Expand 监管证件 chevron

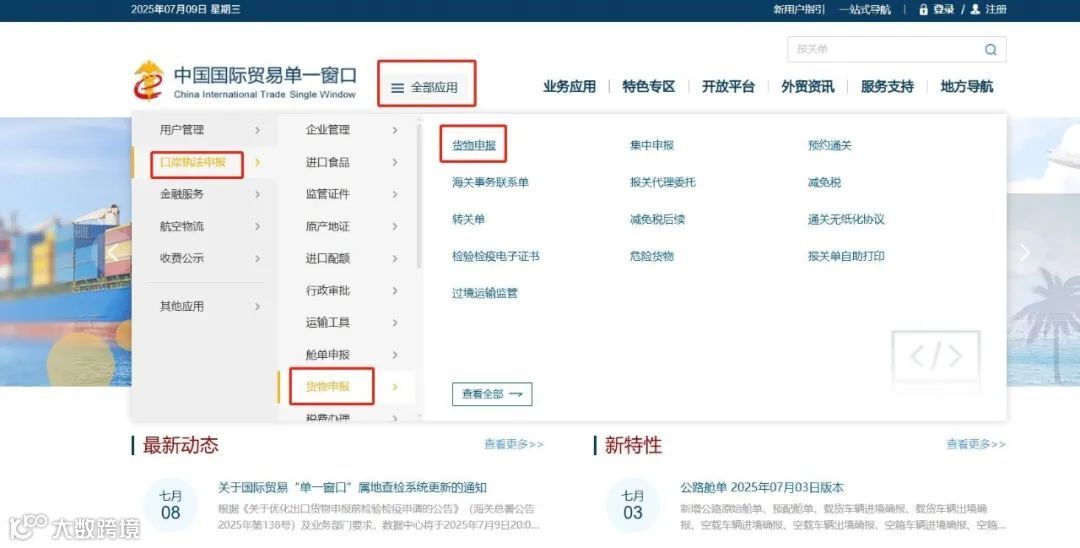coord(395,194)
